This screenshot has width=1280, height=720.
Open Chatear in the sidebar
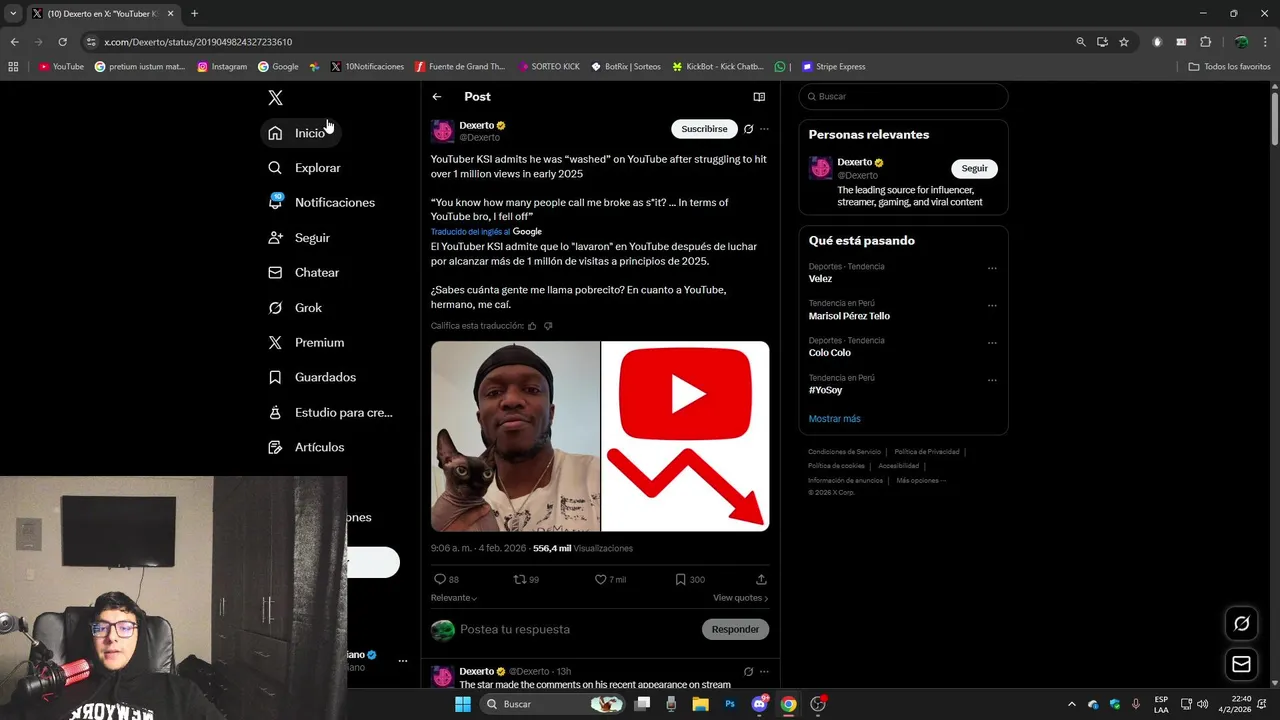[x=304, y=272]
